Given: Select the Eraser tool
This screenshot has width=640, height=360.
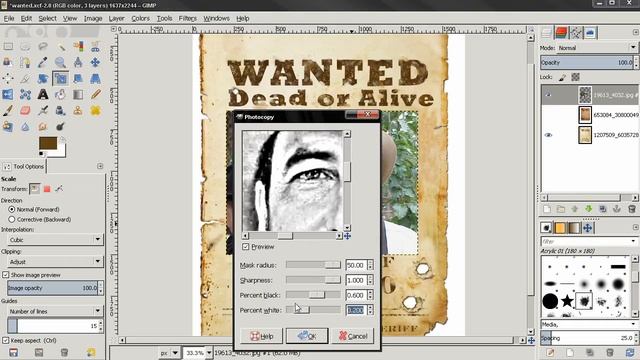Looking at the screenshot, I should [x=25, y=111].
